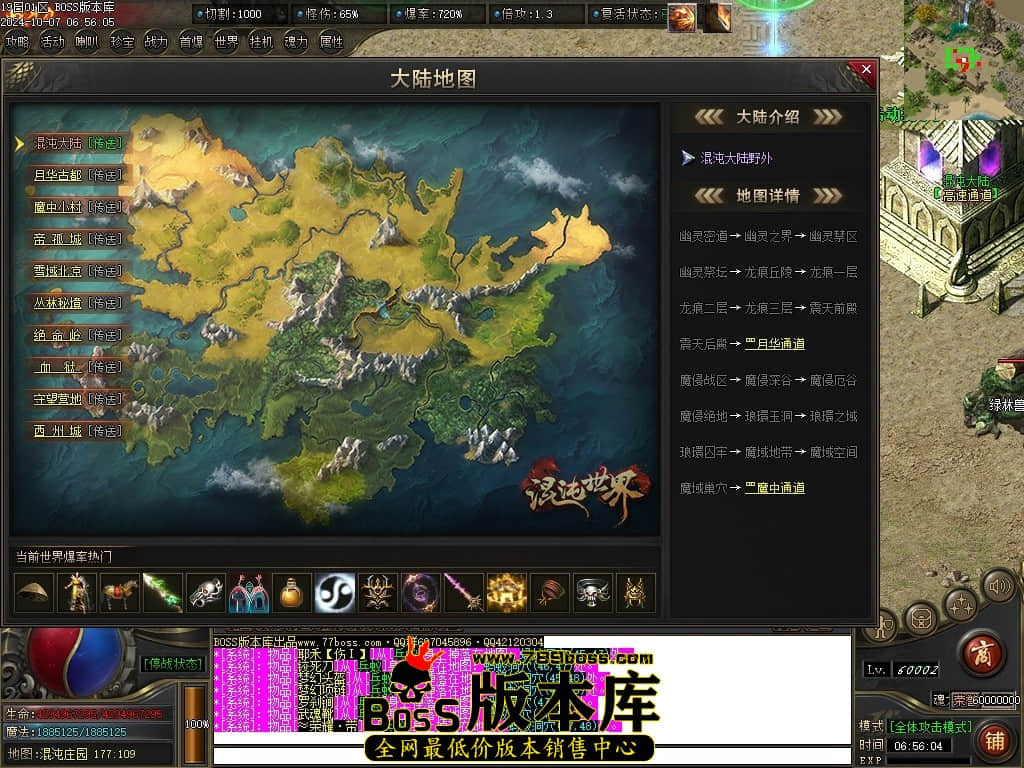Viewport: 1024px width, 768px height.
Task: Click the three-sparkle skills round button
Action: 962,603
